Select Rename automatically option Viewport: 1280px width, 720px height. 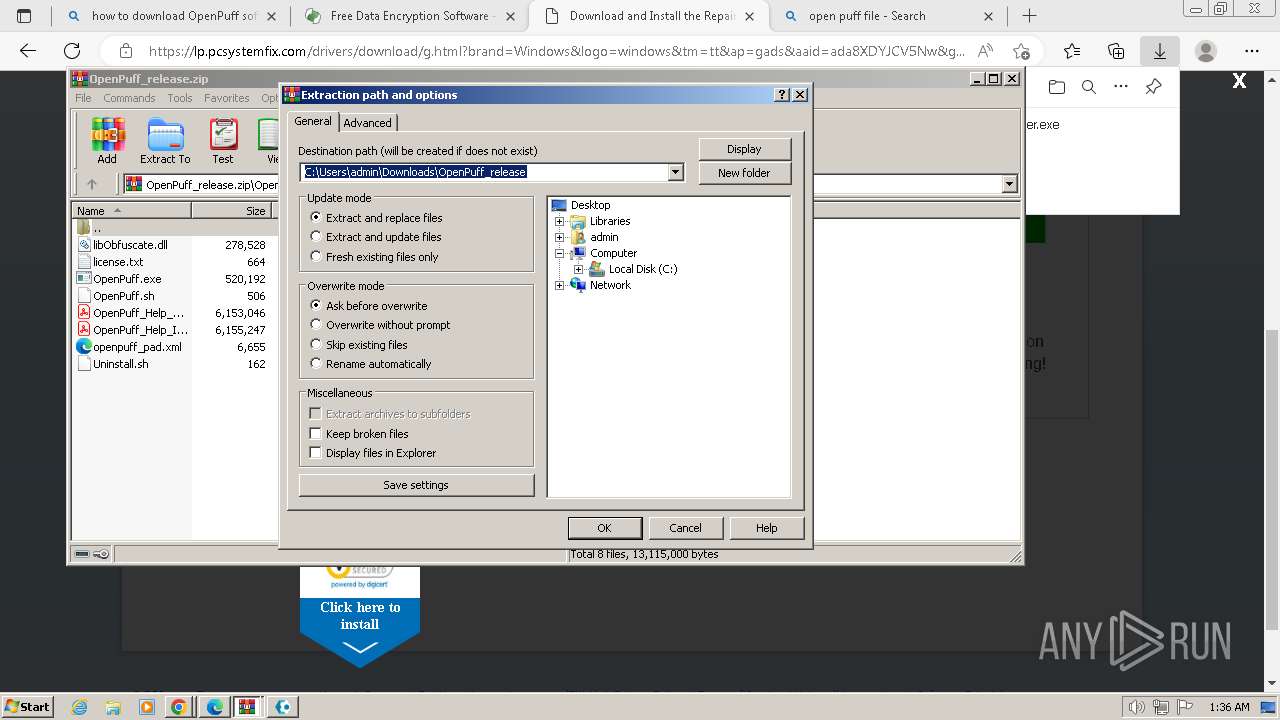pos(371,364)
